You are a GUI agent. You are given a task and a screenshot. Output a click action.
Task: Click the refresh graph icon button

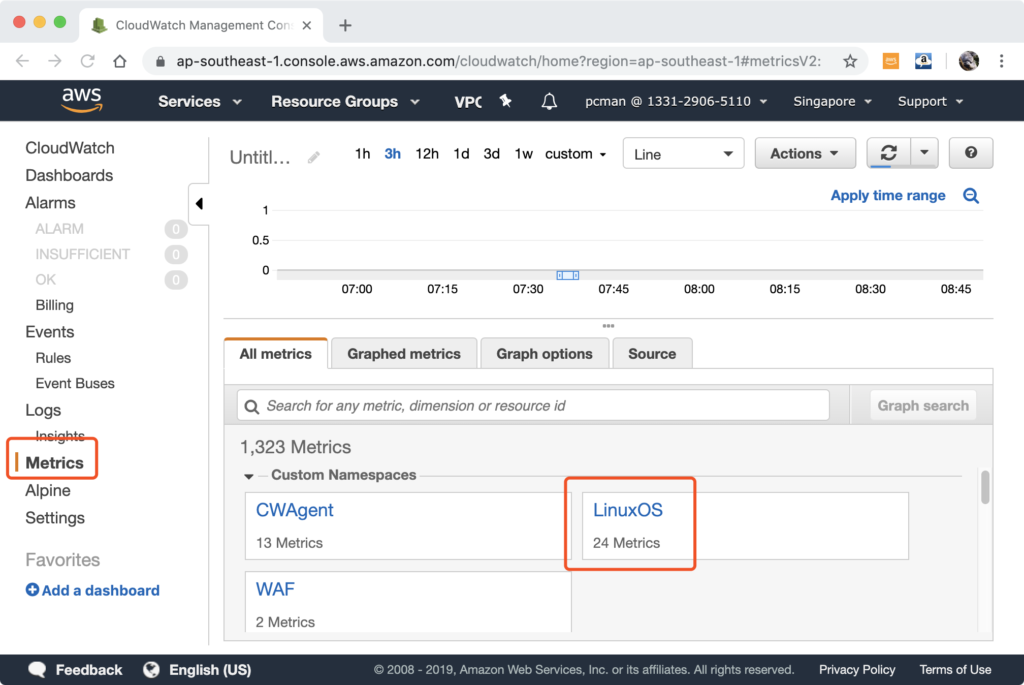coord(888,153)
